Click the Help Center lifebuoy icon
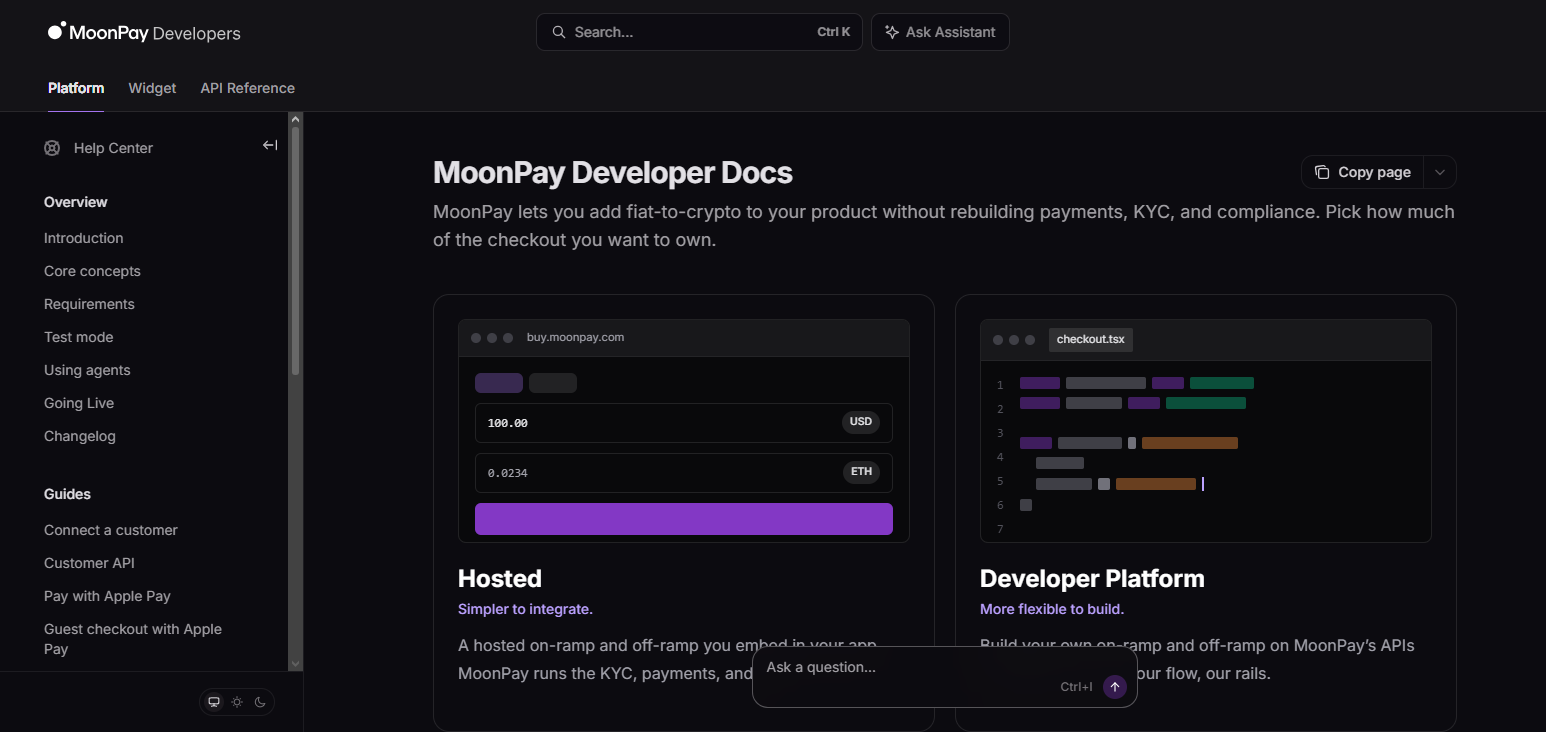This screenshot has width=1546, height=732. (52, 148)
